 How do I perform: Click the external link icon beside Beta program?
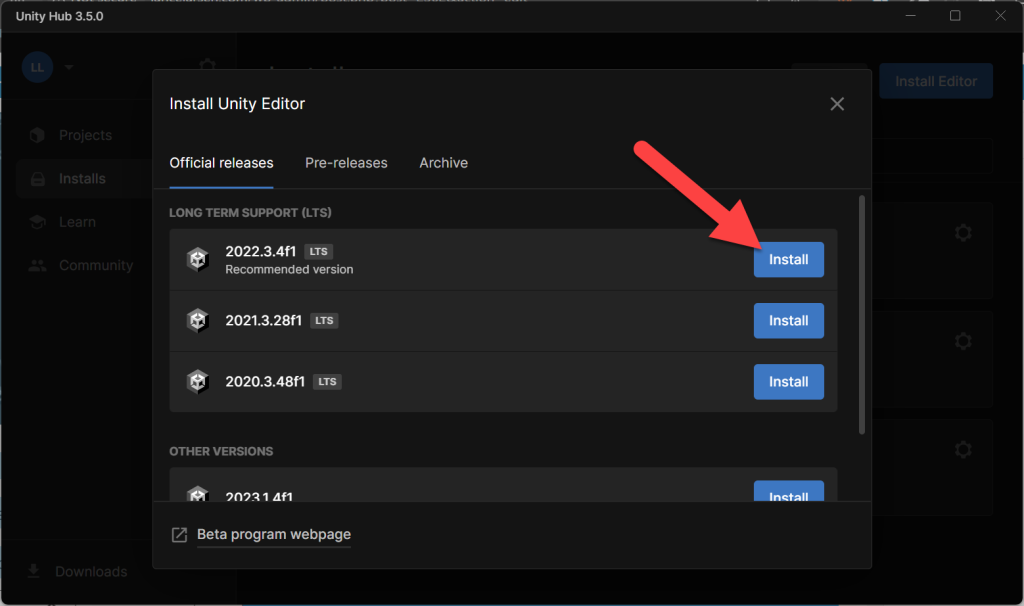(x=179, y=535)
